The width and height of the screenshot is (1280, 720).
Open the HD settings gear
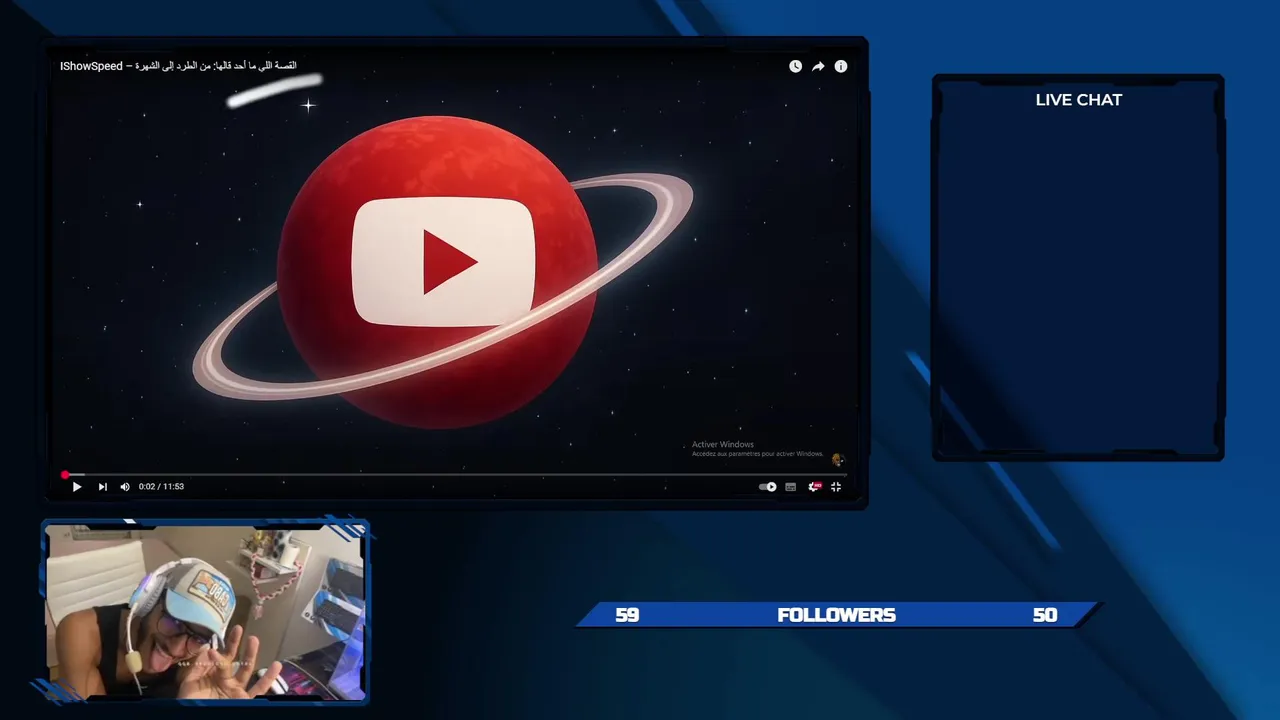click(x=814, y=487)
